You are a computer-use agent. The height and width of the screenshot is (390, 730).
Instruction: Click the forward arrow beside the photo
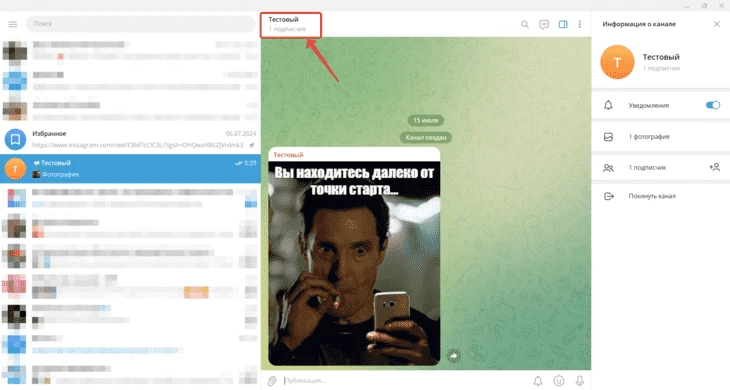tap(453, 356)
